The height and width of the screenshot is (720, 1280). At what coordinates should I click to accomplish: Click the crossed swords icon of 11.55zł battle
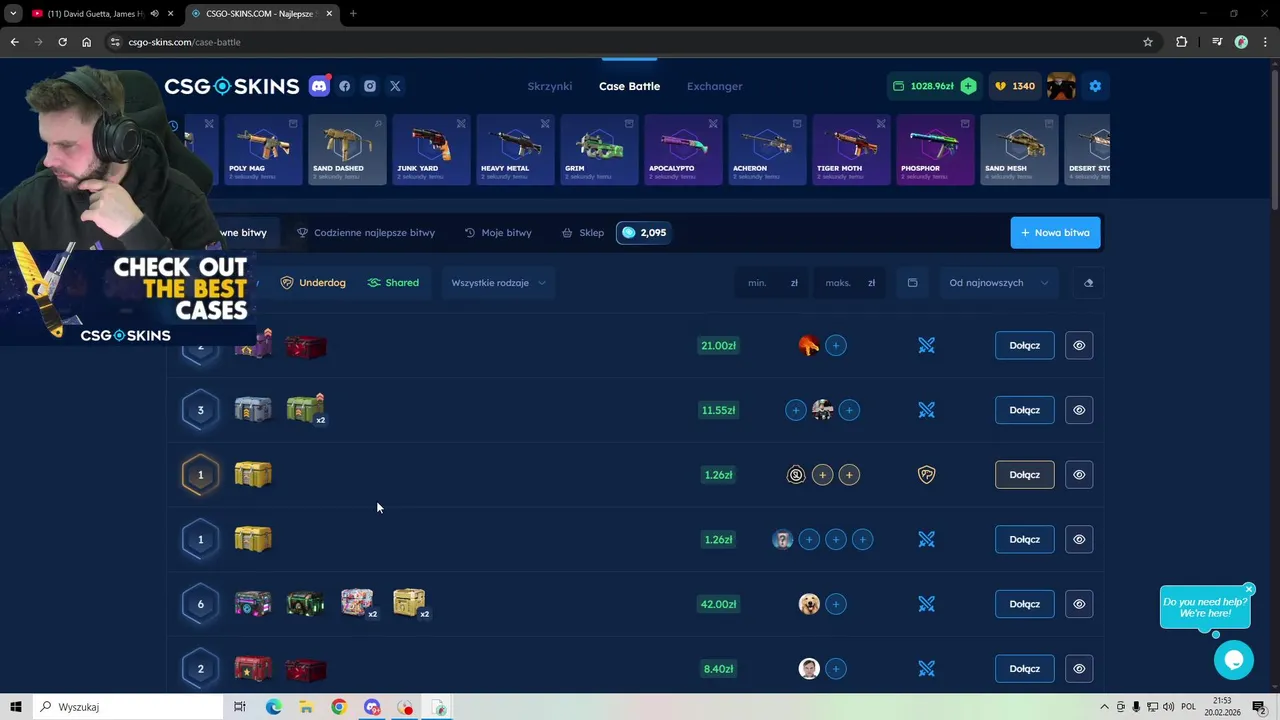(x=926, y=410)
